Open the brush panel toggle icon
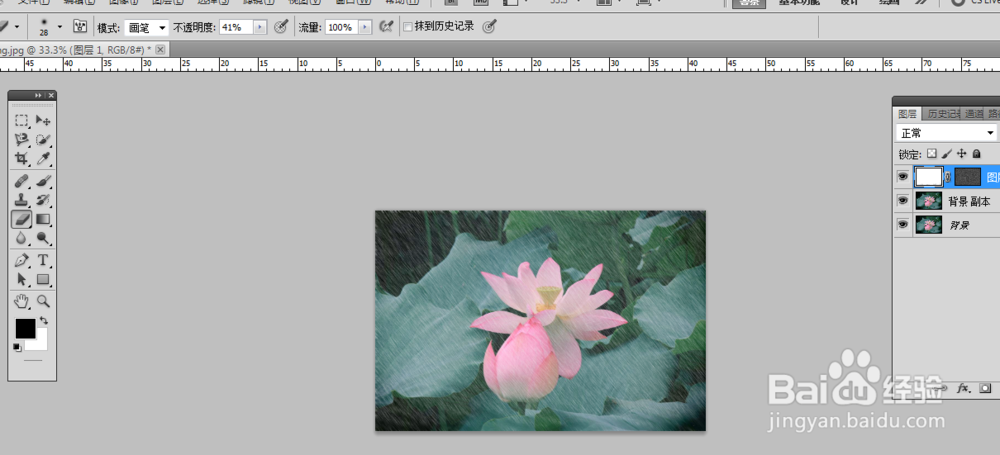This screenshot has height=455, width=1000. coord(80,27)
